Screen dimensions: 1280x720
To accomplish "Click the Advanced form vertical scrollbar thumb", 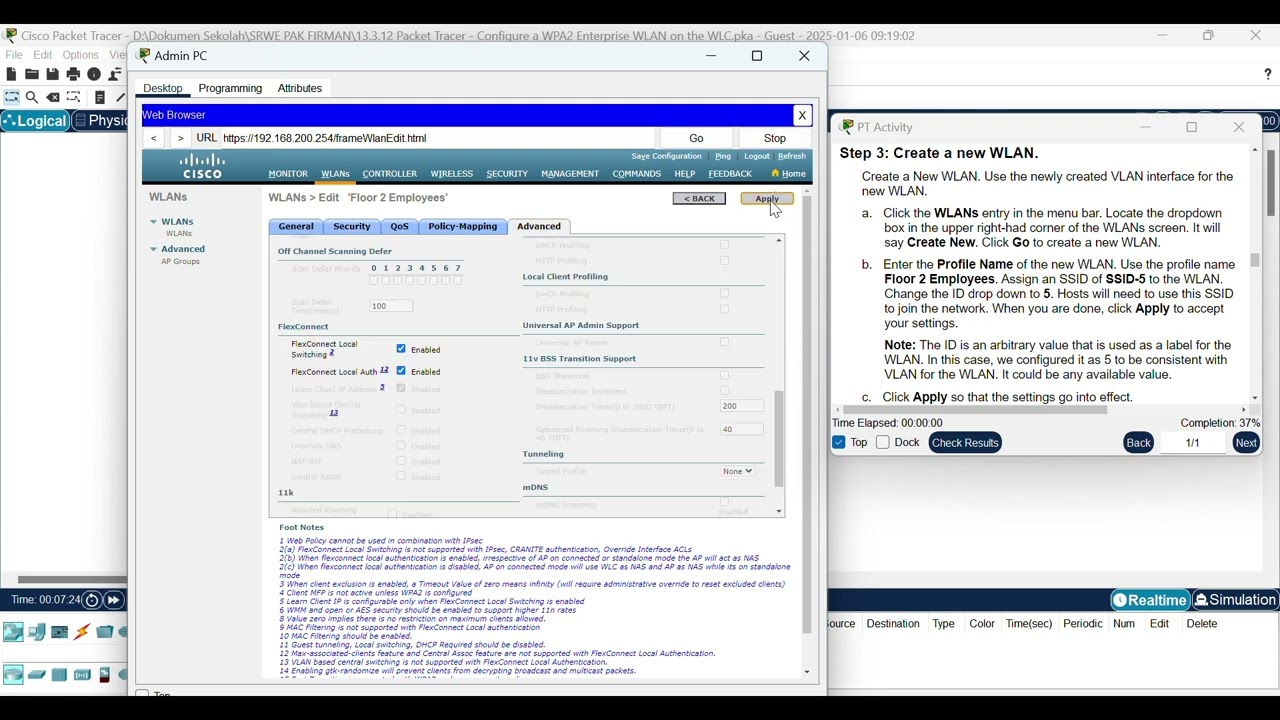I will click(779, 438).
